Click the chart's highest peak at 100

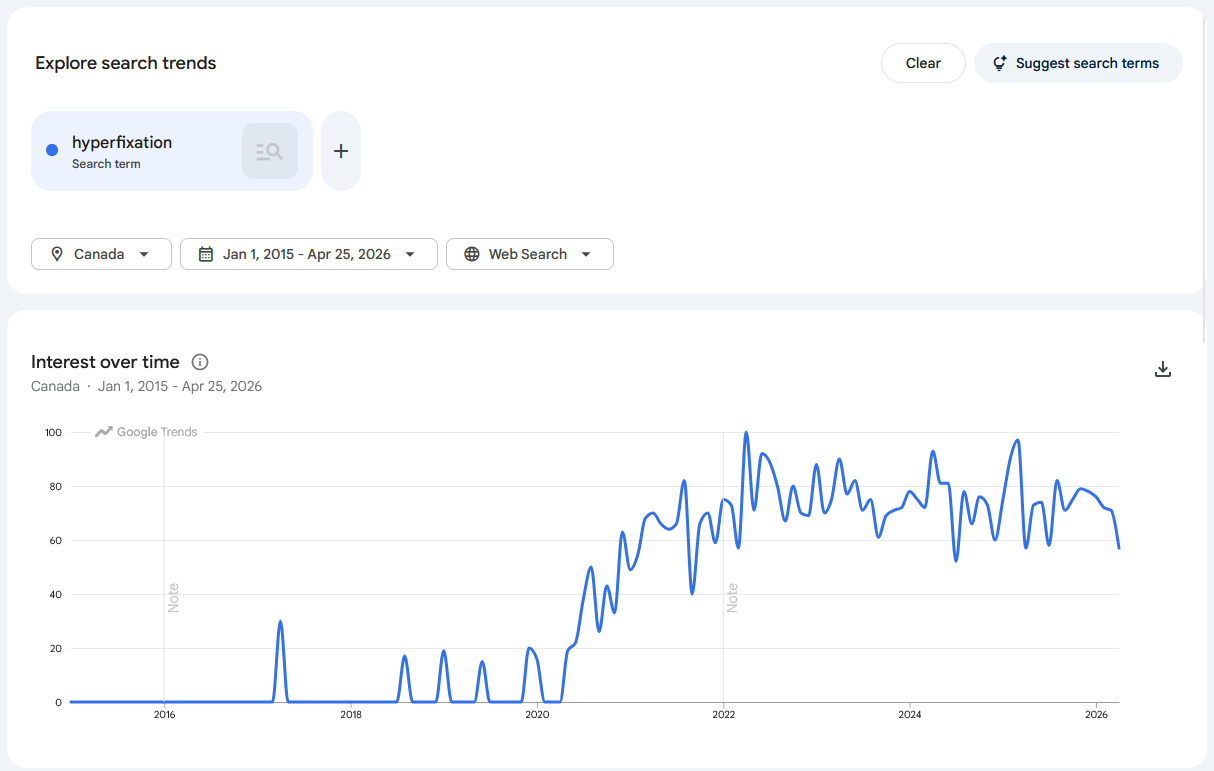point(746,434)
